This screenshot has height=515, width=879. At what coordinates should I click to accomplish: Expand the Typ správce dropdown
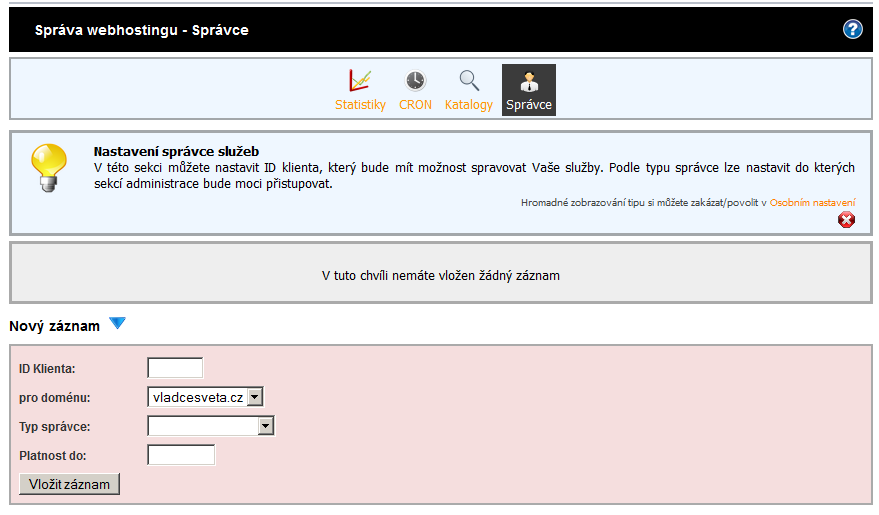[x=265, y=426]
